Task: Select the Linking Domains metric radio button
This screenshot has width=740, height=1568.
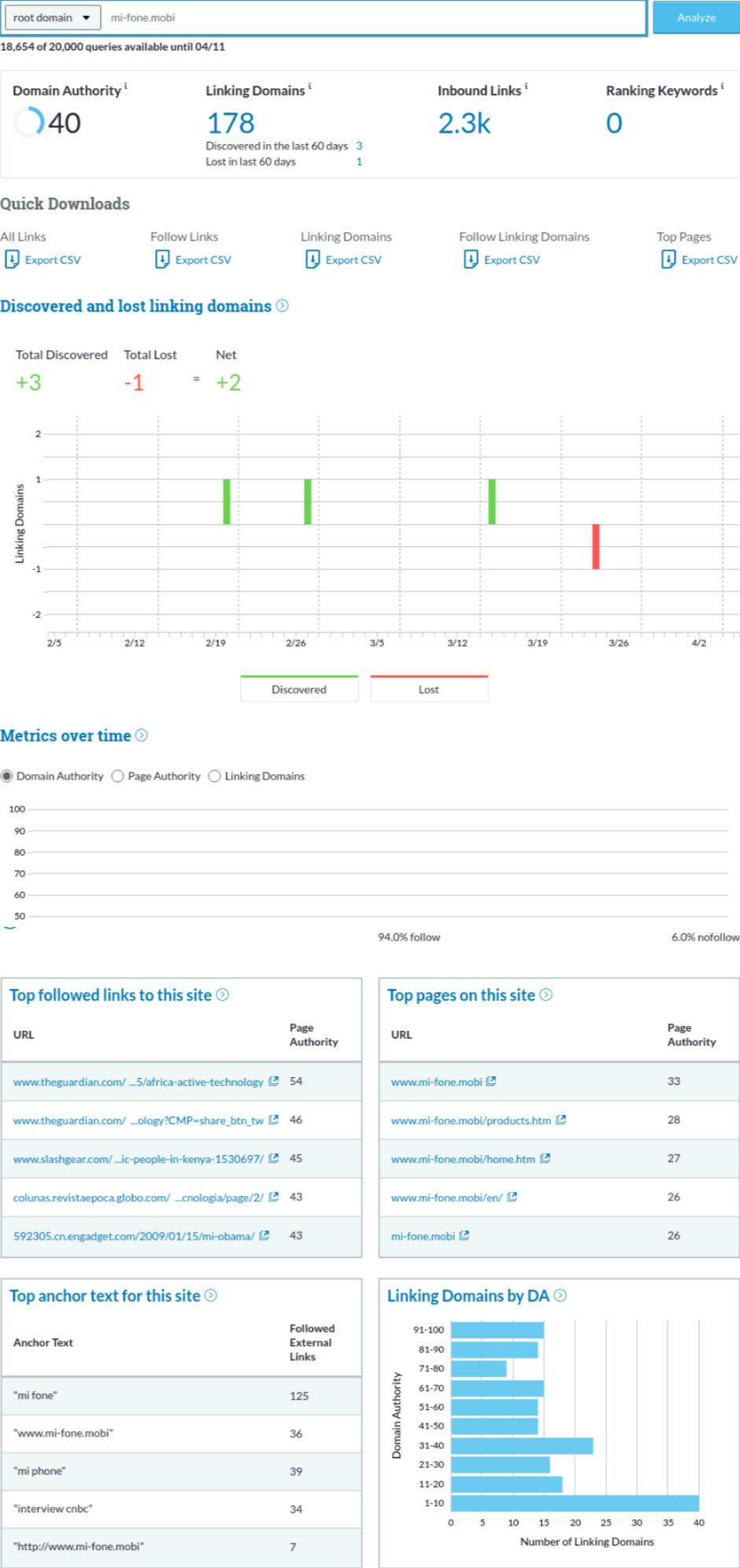Action: (x=214, y=776)
